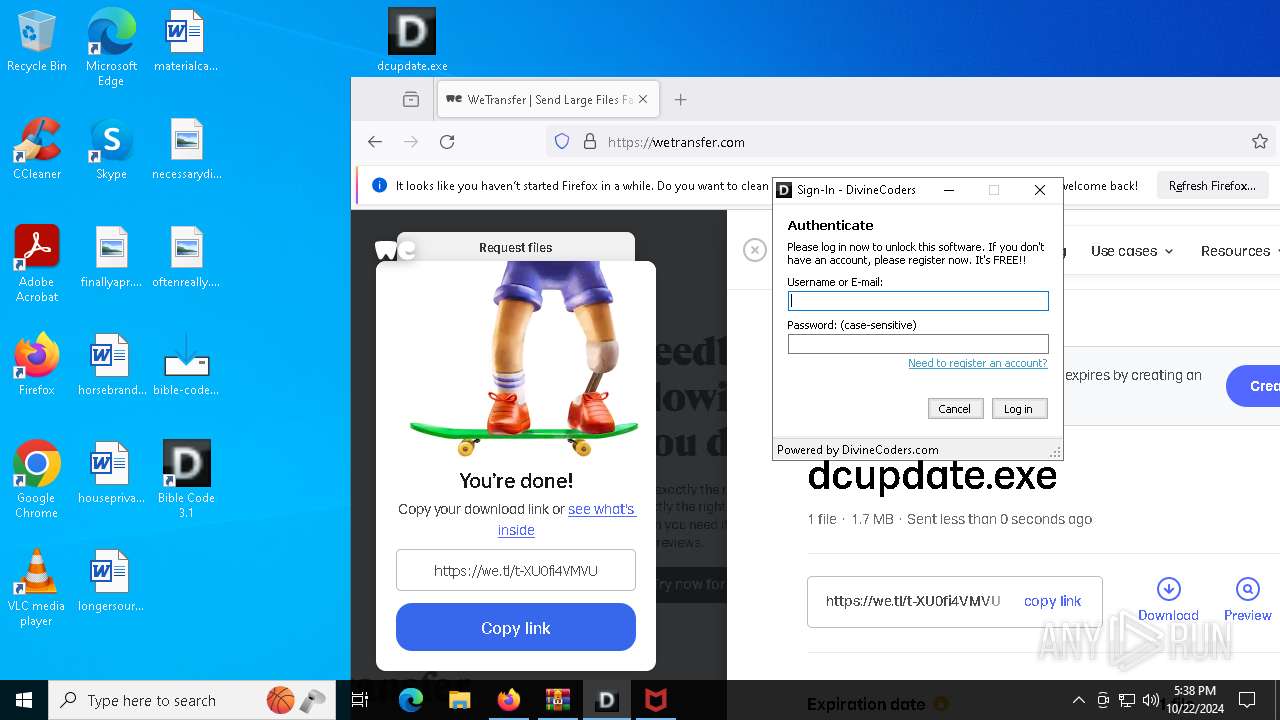The width and height of the screenshot is (1280, 720).
Task: Dismiss WeTransfer panel with round X
Action: pyautogui.click(x=755, y=250)
